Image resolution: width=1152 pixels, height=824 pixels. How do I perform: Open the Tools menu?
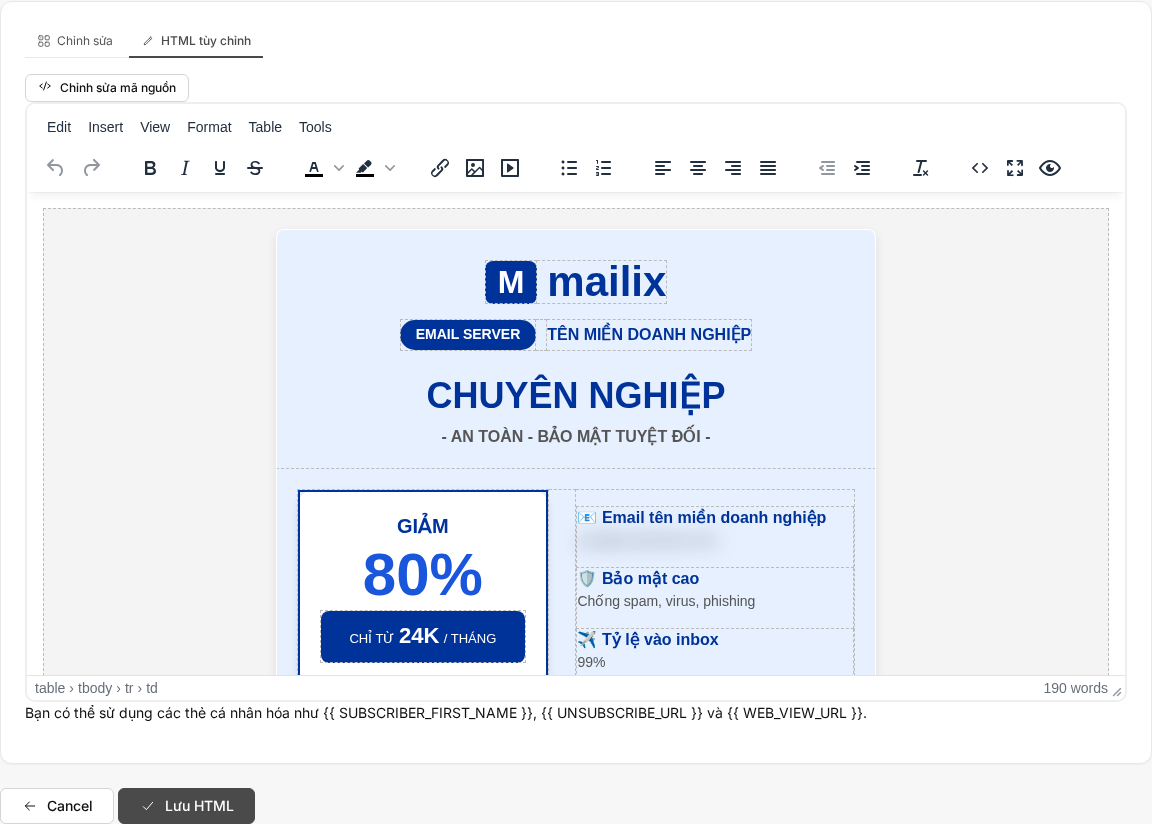pos(315,127)
